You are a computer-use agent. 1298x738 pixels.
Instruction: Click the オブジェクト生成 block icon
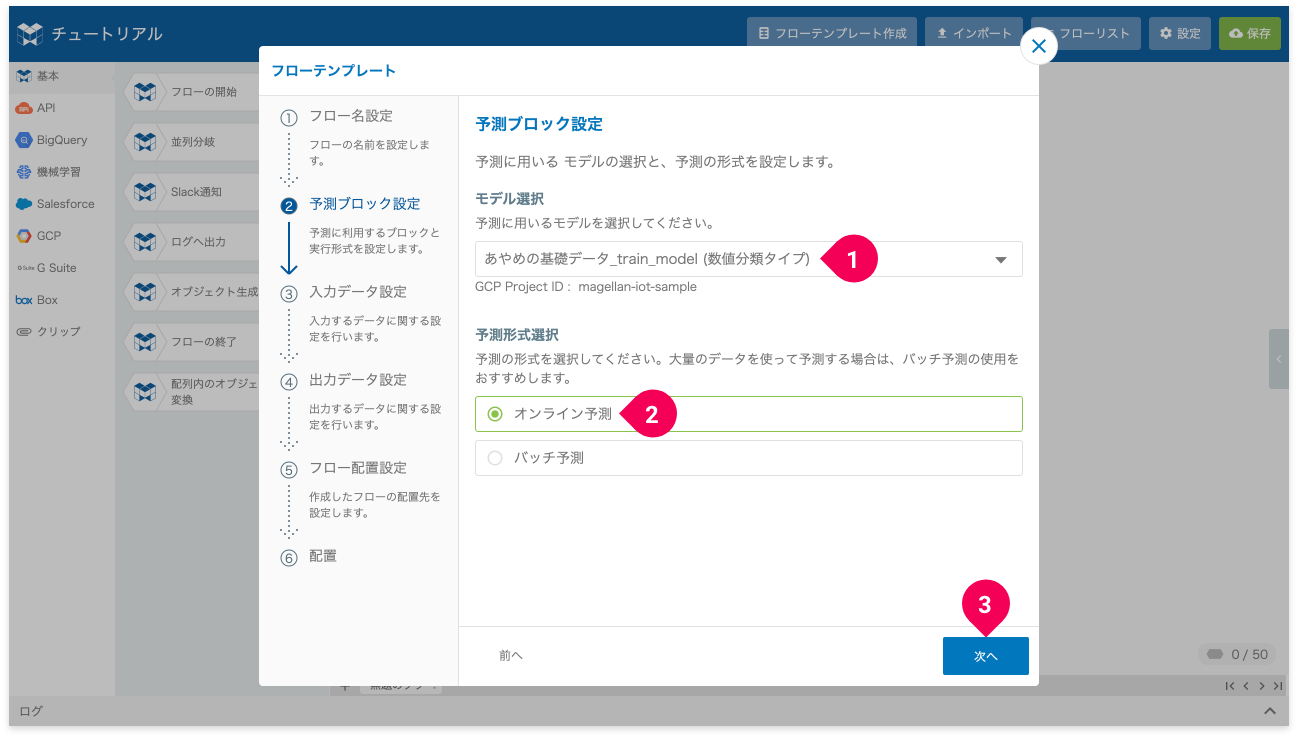tap(145, 292)
